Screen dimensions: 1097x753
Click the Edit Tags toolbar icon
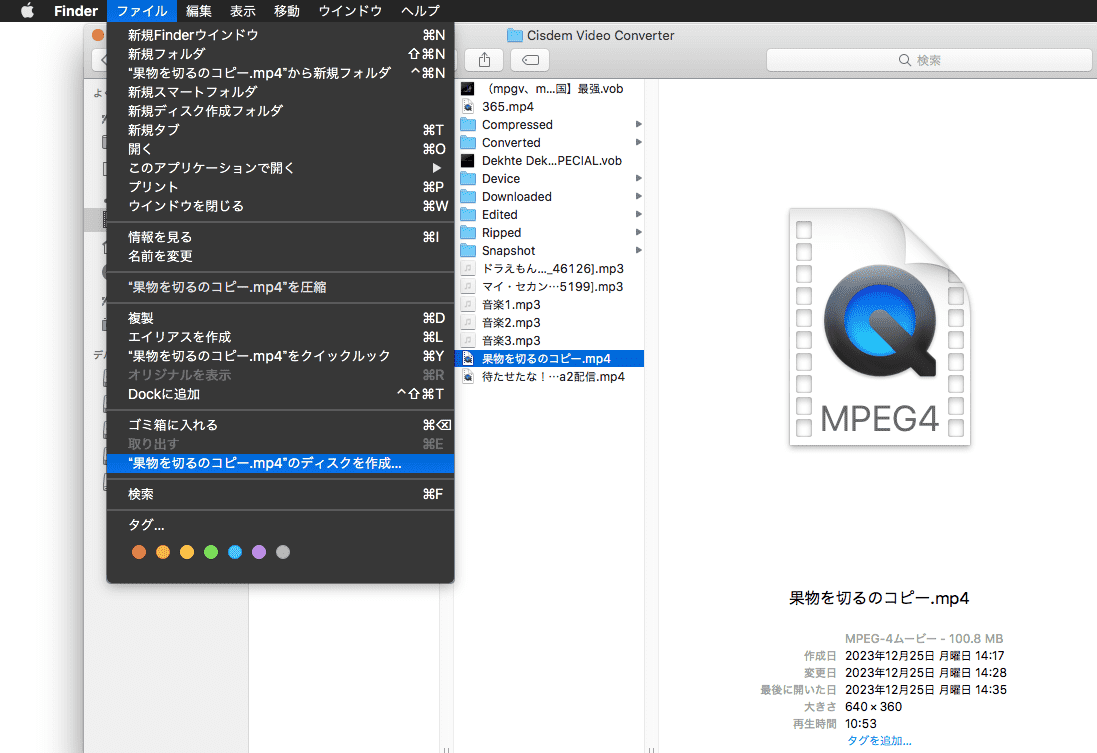[529, 60]
